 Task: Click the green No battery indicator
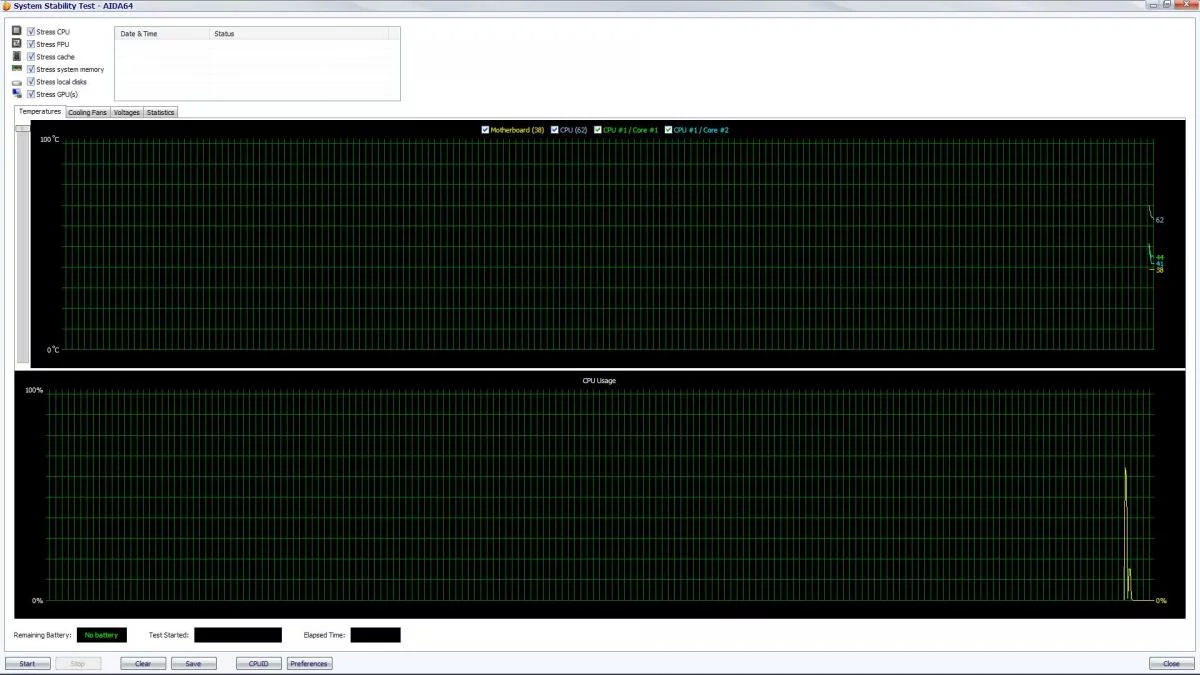[x=101, y=635]
